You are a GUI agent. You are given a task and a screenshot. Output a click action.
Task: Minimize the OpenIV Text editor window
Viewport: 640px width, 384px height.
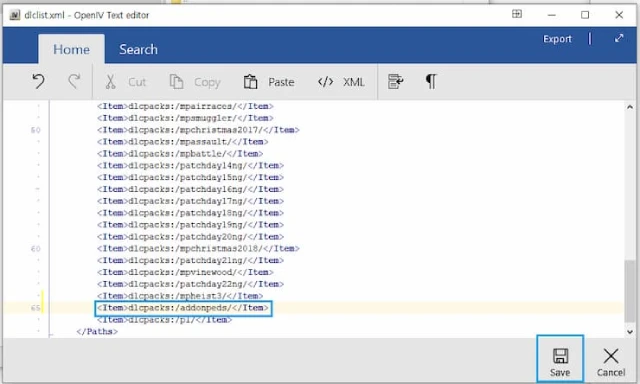click(x=551, y=15)
